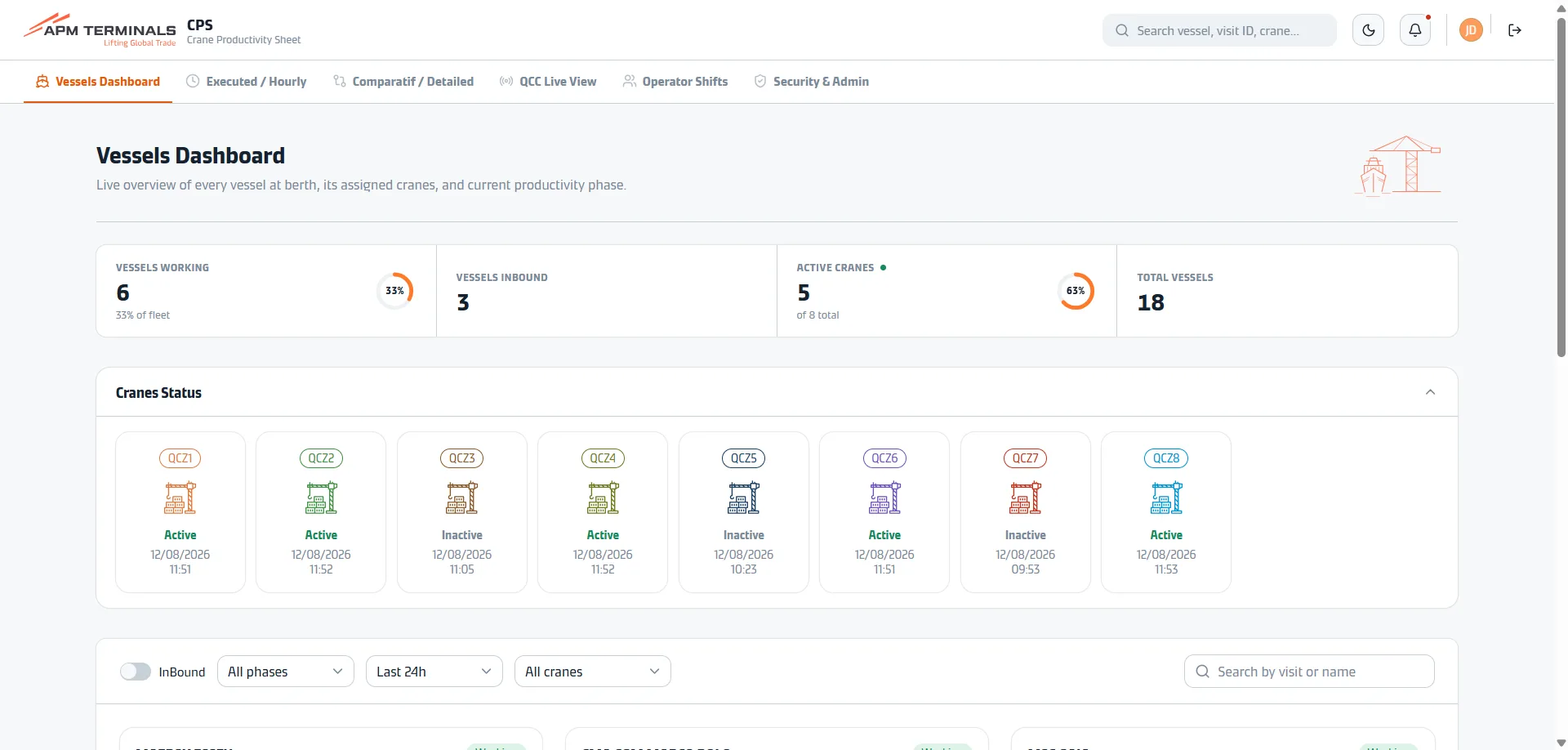Focus the vessel, visit ID search field
This screenshot has width=1568, height=750.
point(1219,30)
